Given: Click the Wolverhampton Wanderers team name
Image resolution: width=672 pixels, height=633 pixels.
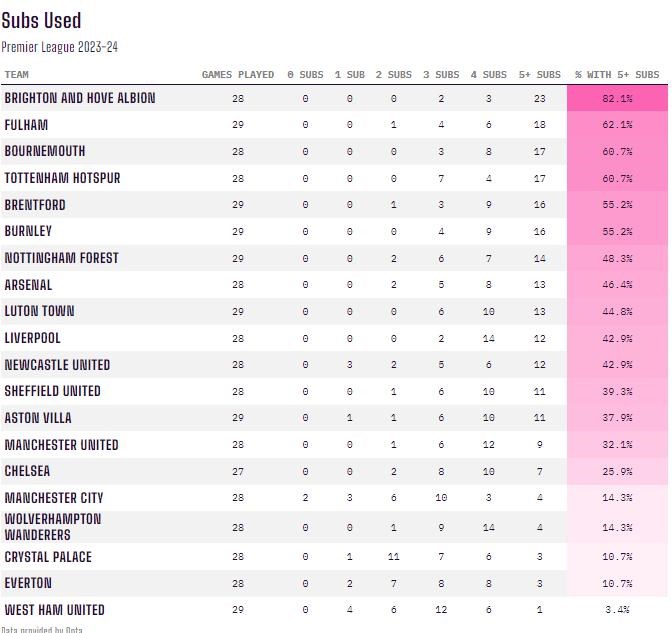Looking at the screenshot, I should click(x=52, y=527).
